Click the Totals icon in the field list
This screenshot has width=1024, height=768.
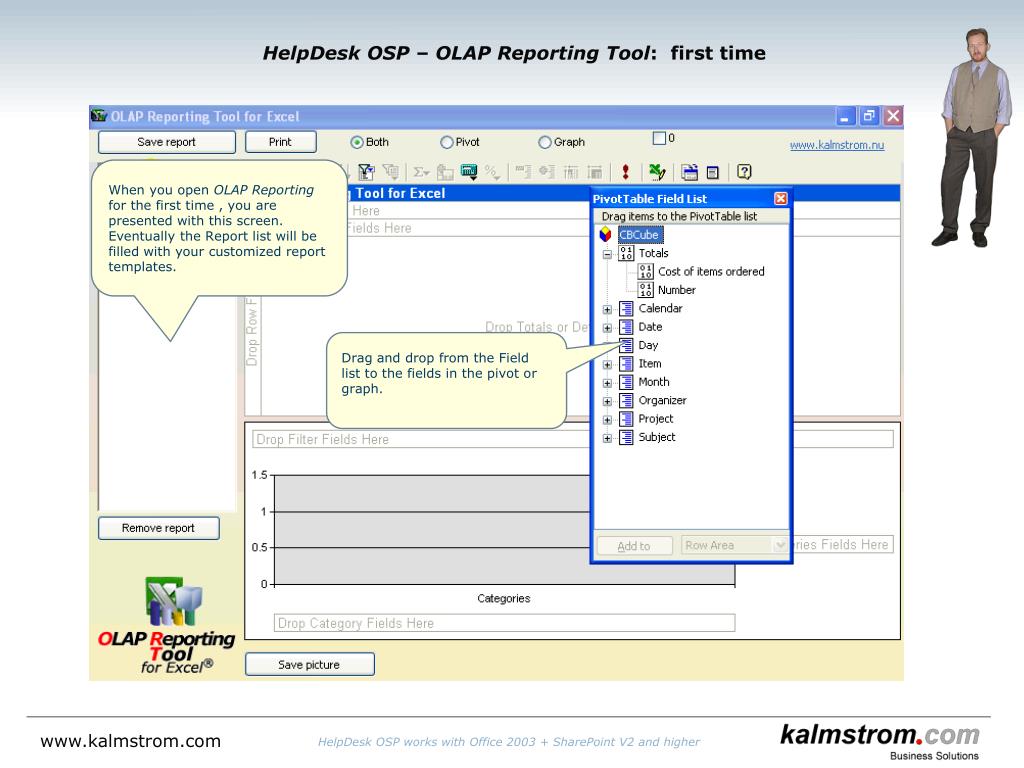(626, 253)
